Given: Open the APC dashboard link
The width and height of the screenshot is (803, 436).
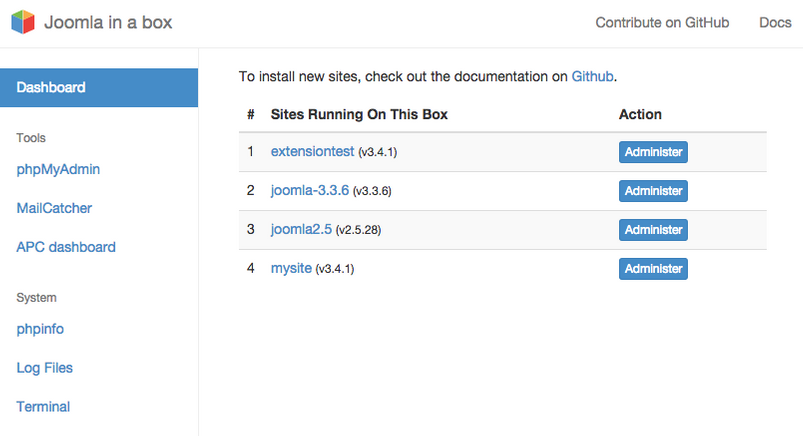Looking at the screenshot, I should click(66, 247).
